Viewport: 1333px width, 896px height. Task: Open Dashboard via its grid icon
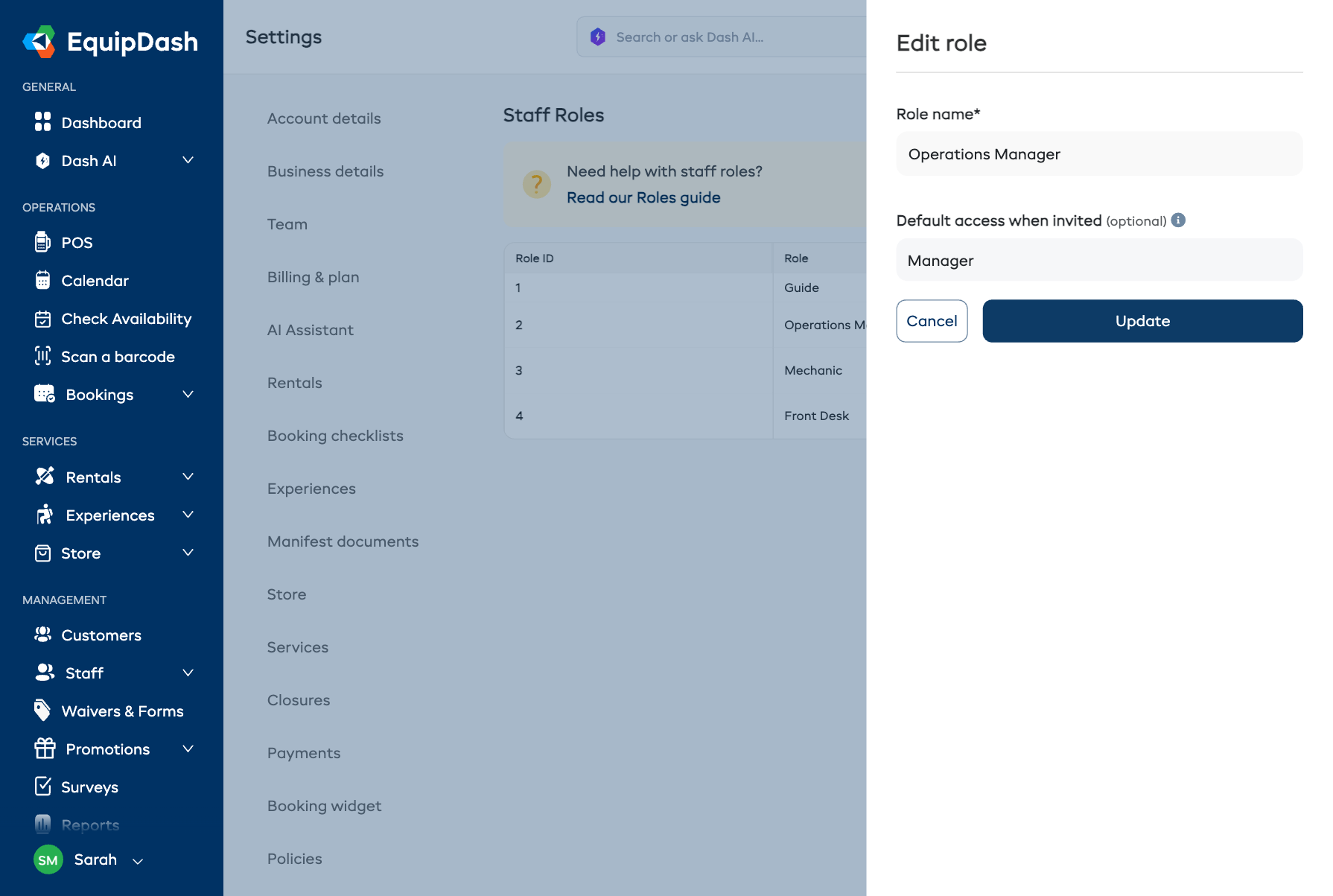(x=43, y=122)
